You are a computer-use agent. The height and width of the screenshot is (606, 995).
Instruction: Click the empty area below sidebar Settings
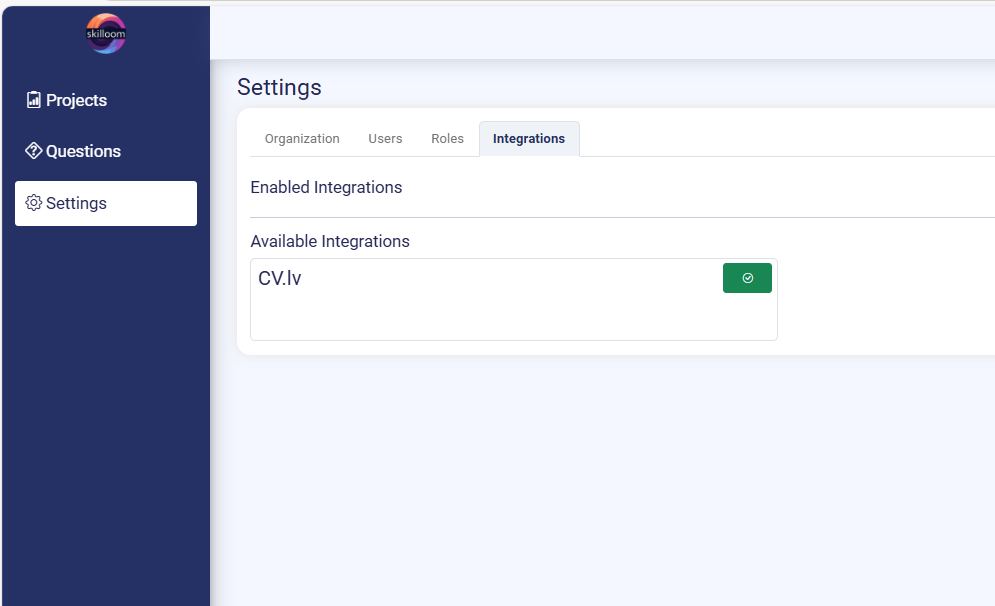[x=106, y=400]
